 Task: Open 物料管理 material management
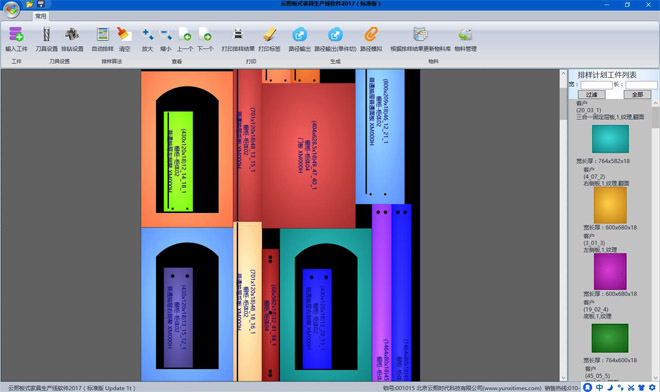tap(465, 39)
